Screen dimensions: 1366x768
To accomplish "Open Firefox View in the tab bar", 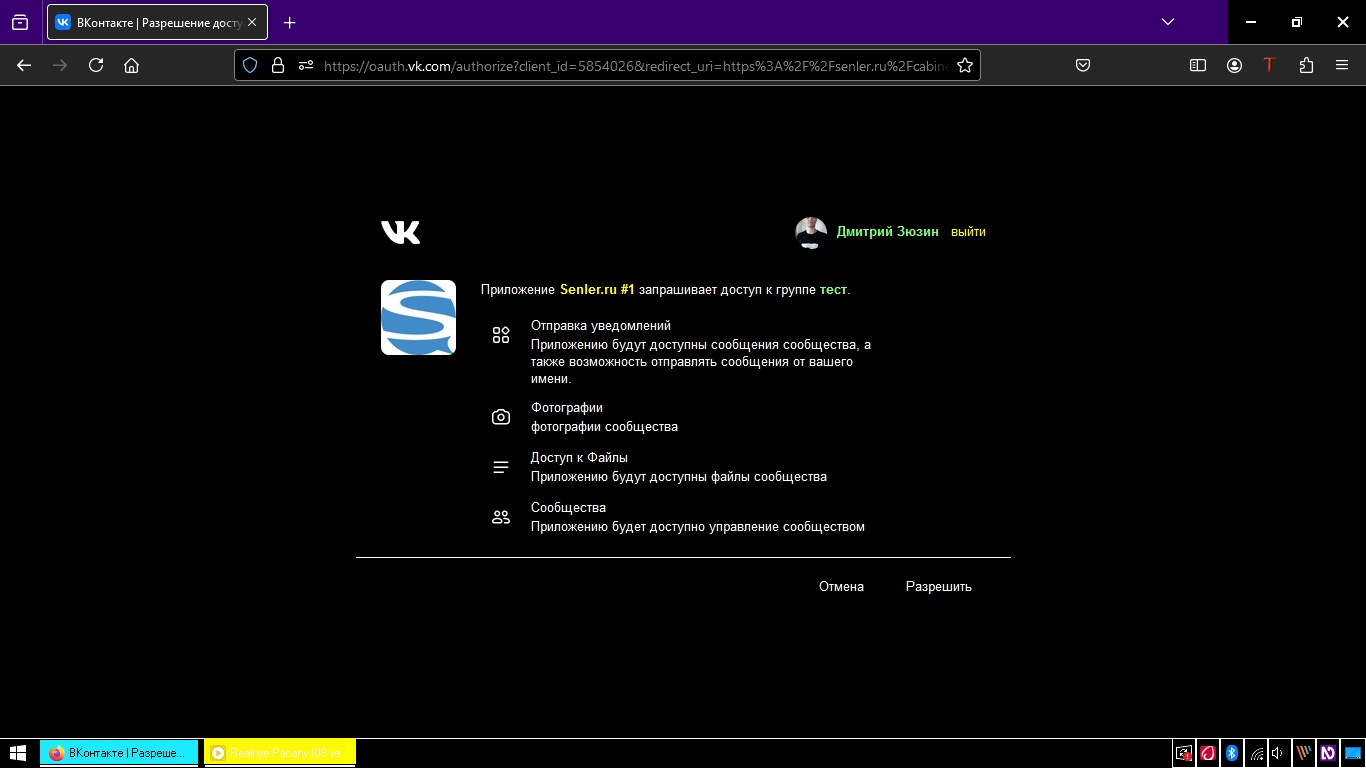I will 20,22.
